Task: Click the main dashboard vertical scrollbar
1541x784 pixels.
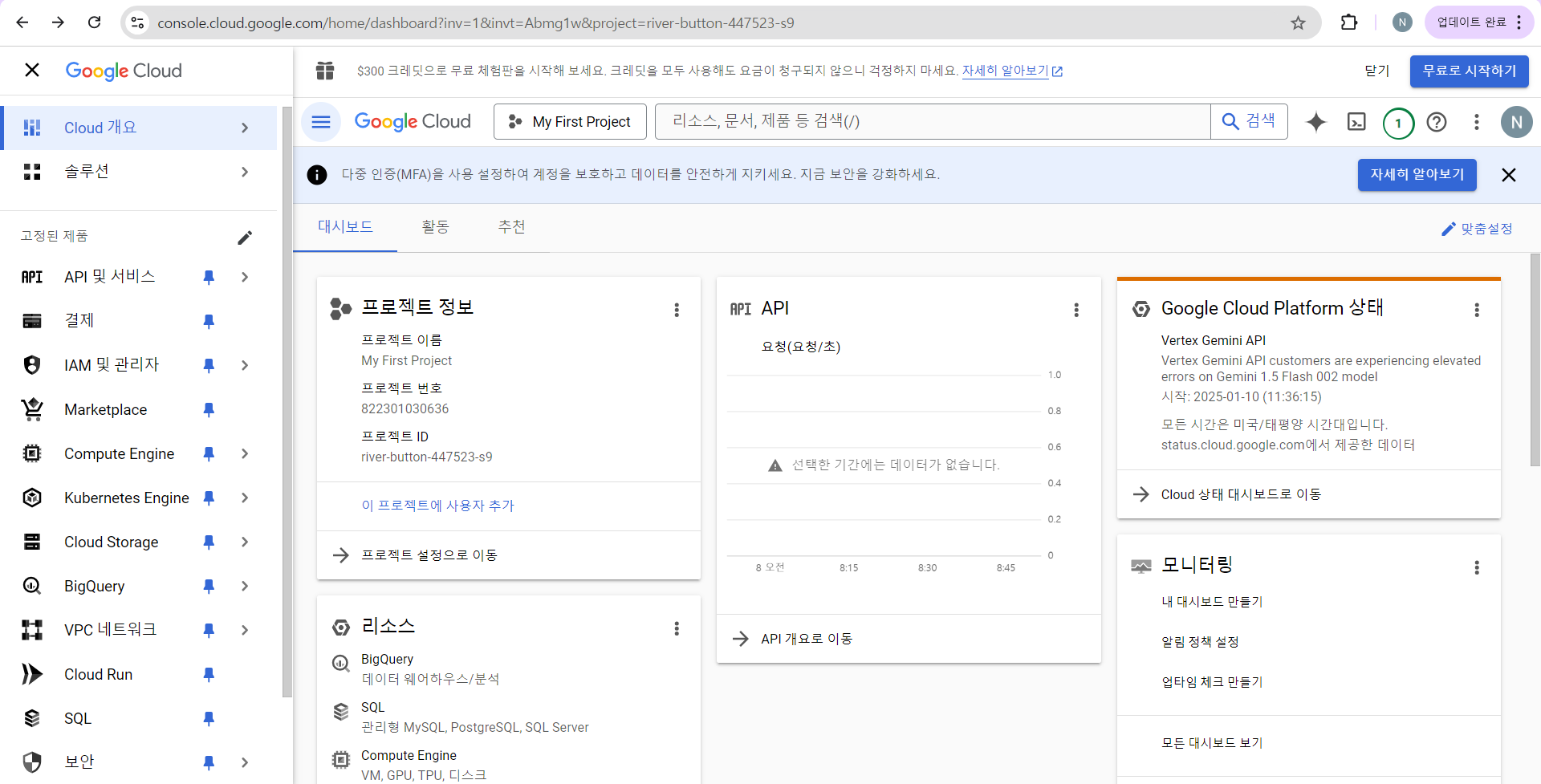Action: click(x=1535, y=360)
